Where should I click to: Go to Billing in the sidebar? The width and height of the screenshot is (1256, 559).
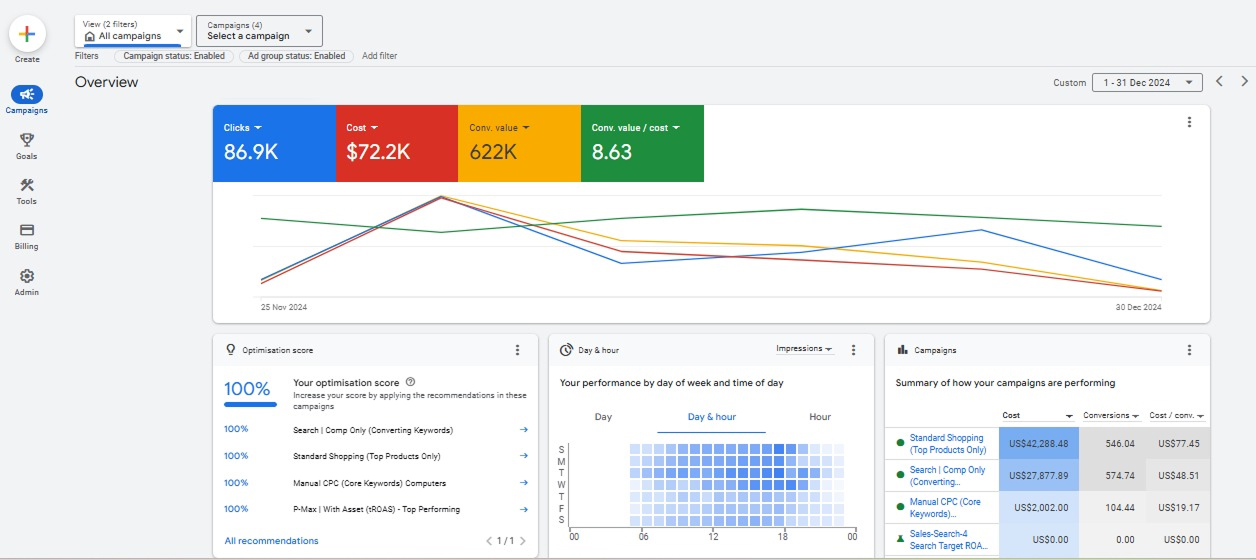[27, 231]
